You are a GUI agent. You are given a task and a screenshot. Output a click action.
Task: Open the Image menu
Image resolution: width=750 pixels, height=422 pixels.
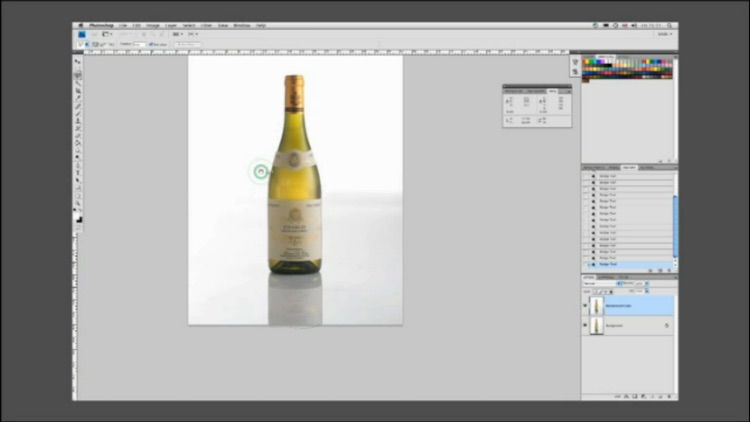coord(153,25)
